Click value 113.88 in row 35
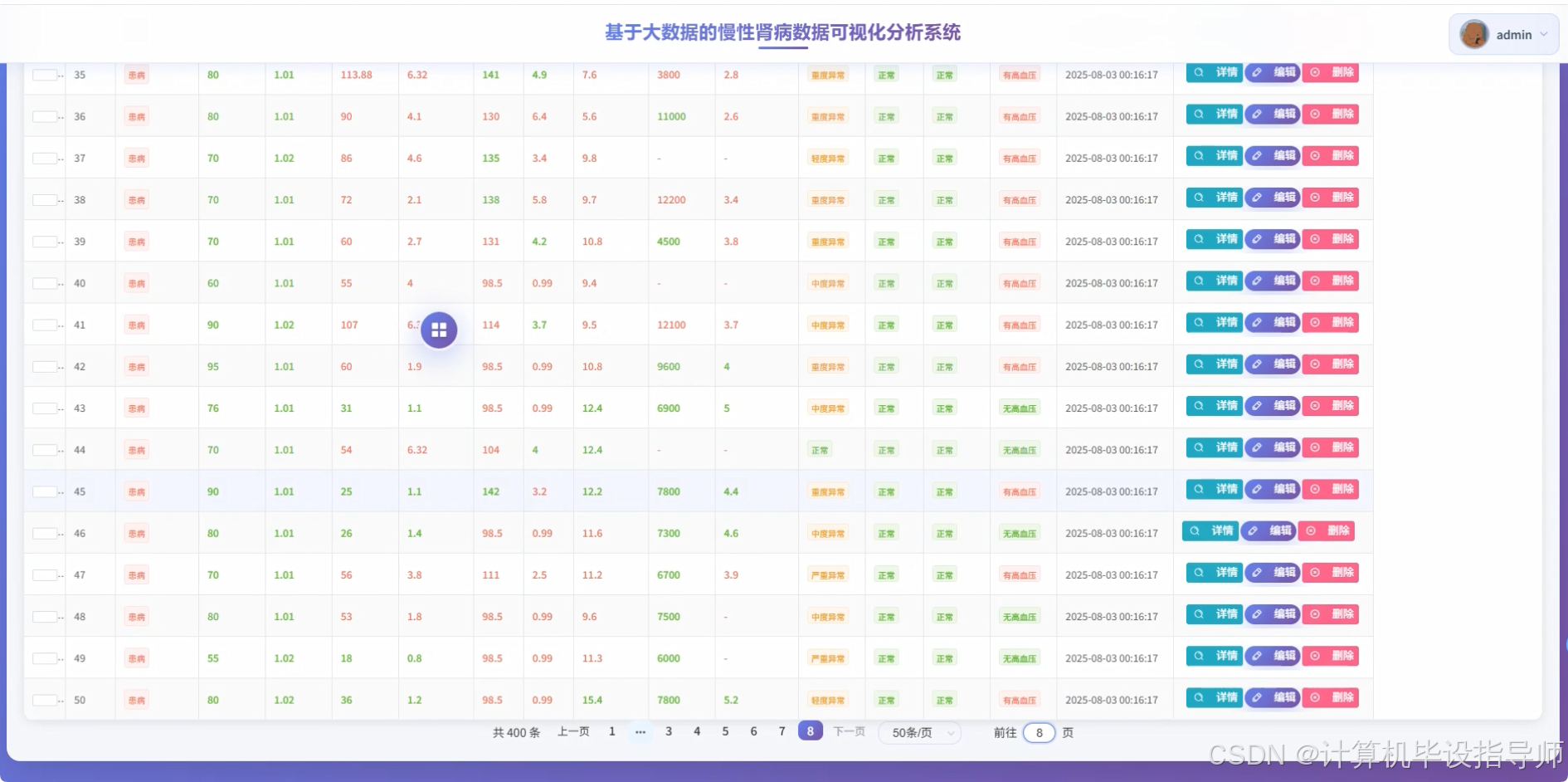 [x=356, y=75]
